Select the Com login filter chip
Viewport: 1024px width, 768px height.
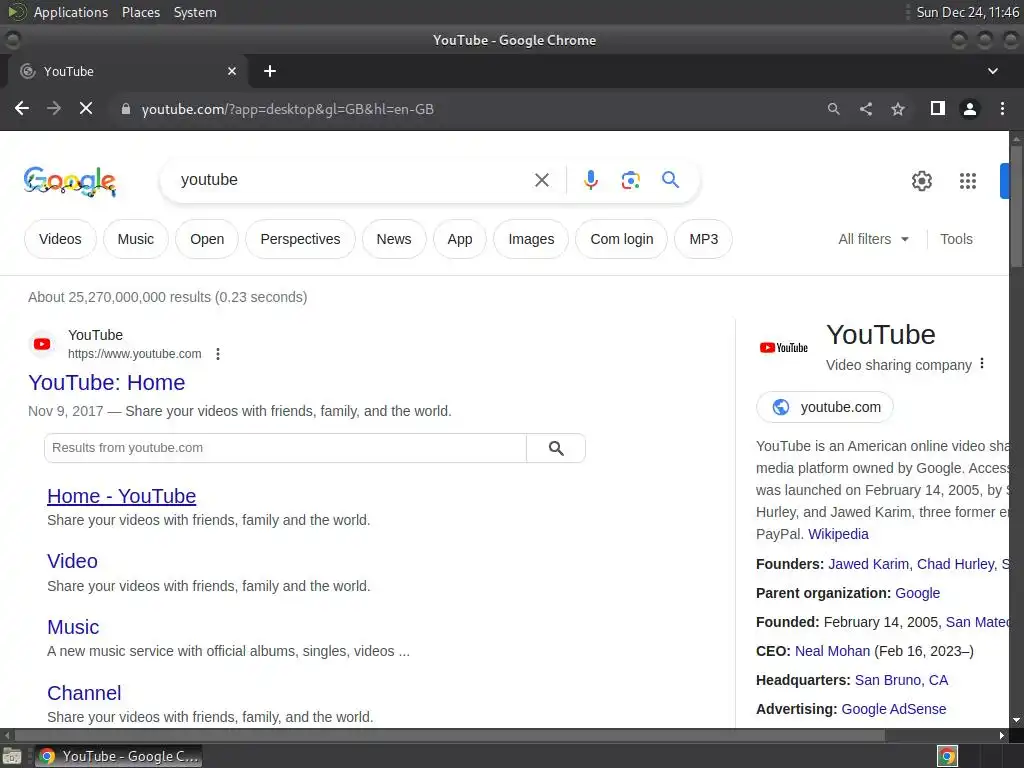pos(622,239)
